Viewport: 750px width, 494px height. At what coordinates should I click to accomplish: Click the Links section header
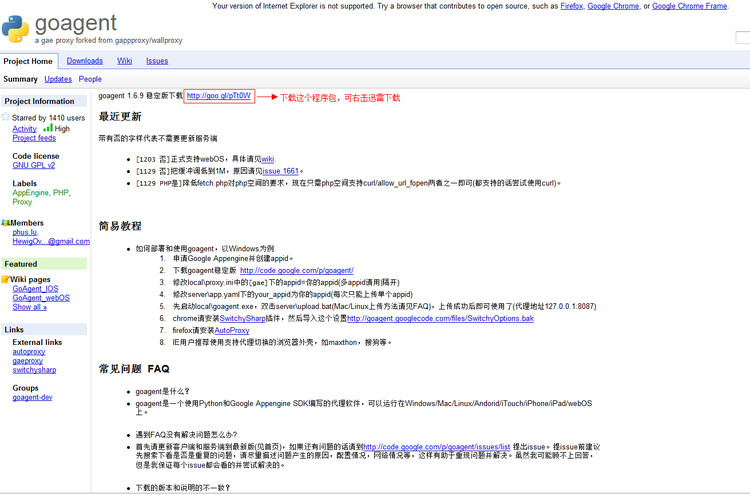tap(44, 329)
